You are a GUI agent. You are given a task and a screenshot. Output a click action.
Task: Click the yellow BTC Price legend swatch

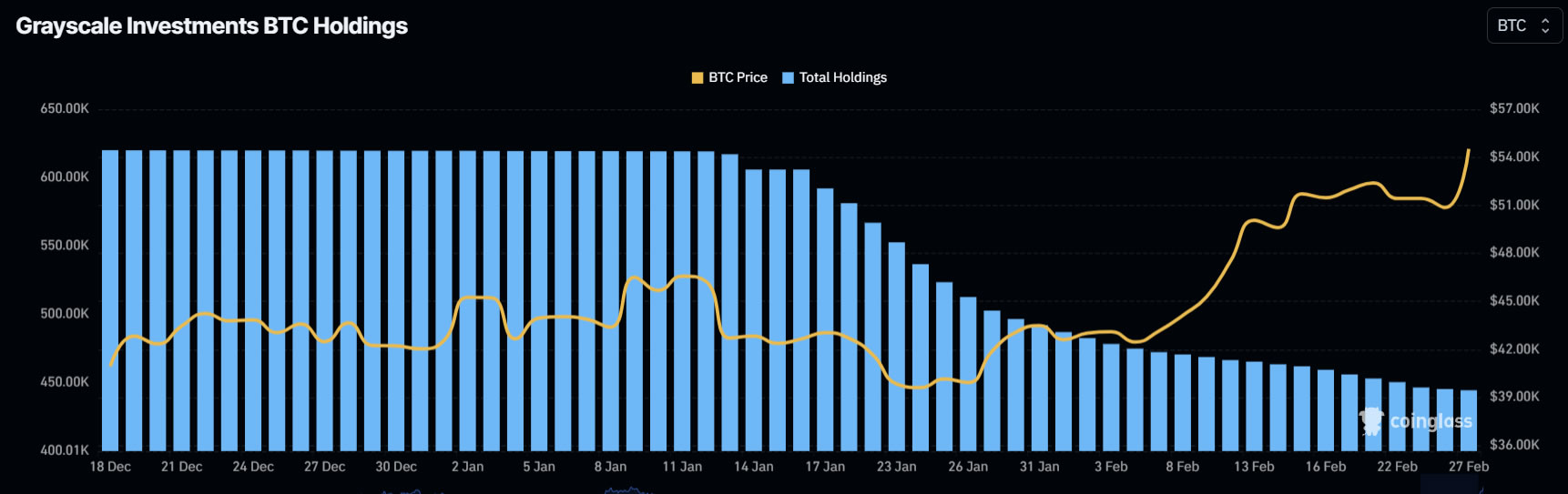point(697,77)
